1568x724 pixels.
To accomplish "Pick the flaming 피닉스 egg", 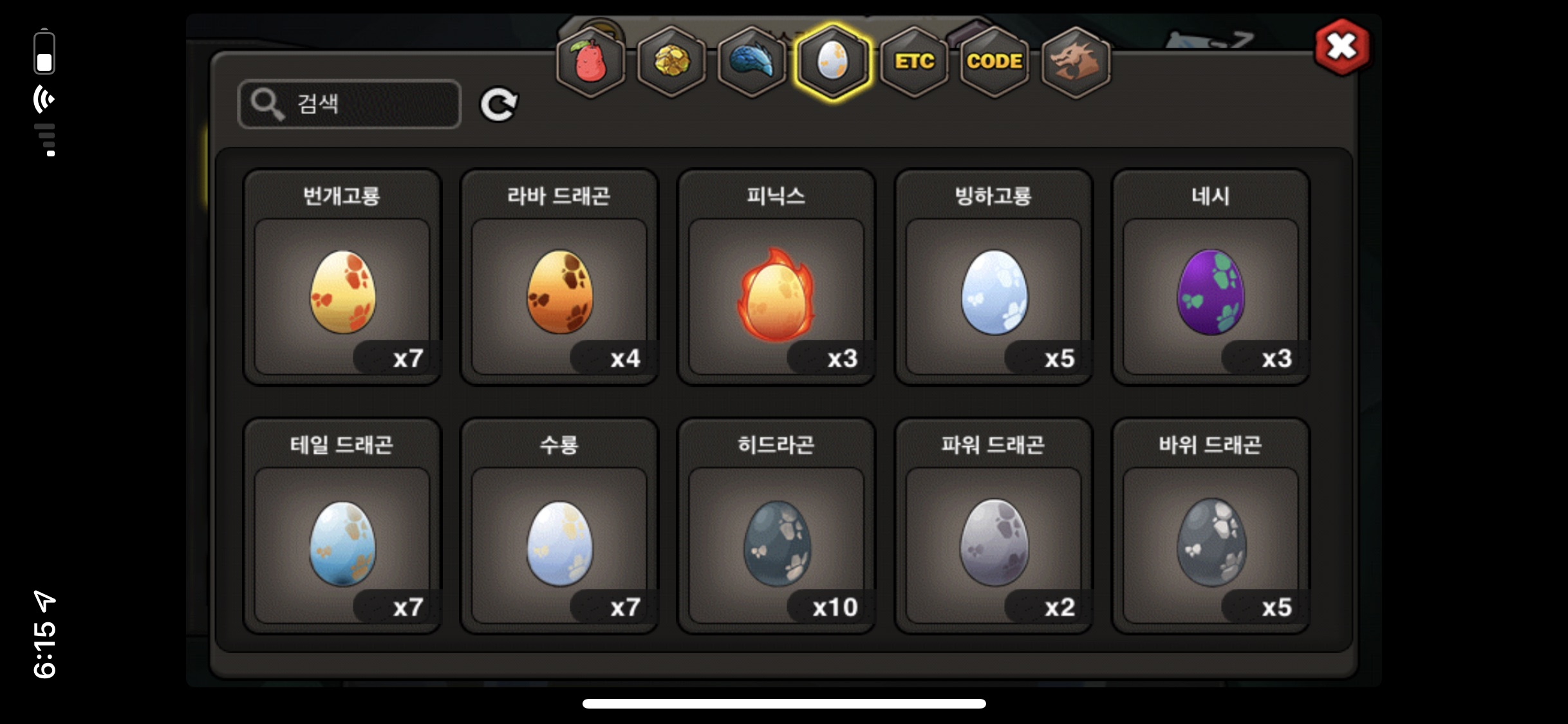I will click(776, 277).
